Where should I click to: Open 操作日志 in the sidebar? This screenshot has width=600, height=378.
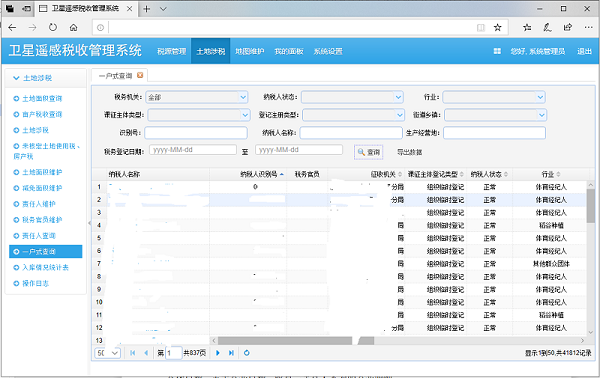(x=35, y=284)
